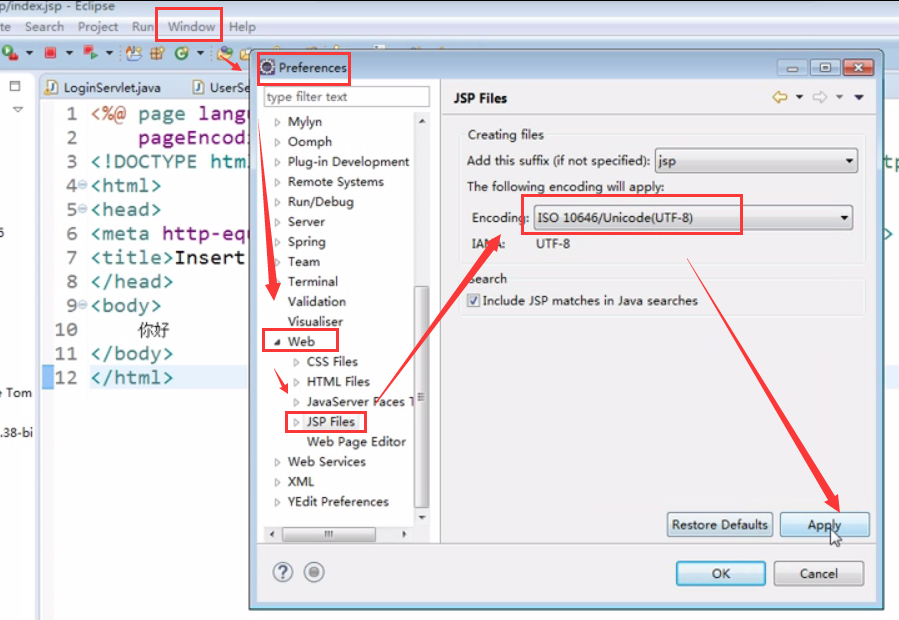Screen dimensions: 899x620
Task: Open the Back history dropdown arrow
Action: point(799,97)
